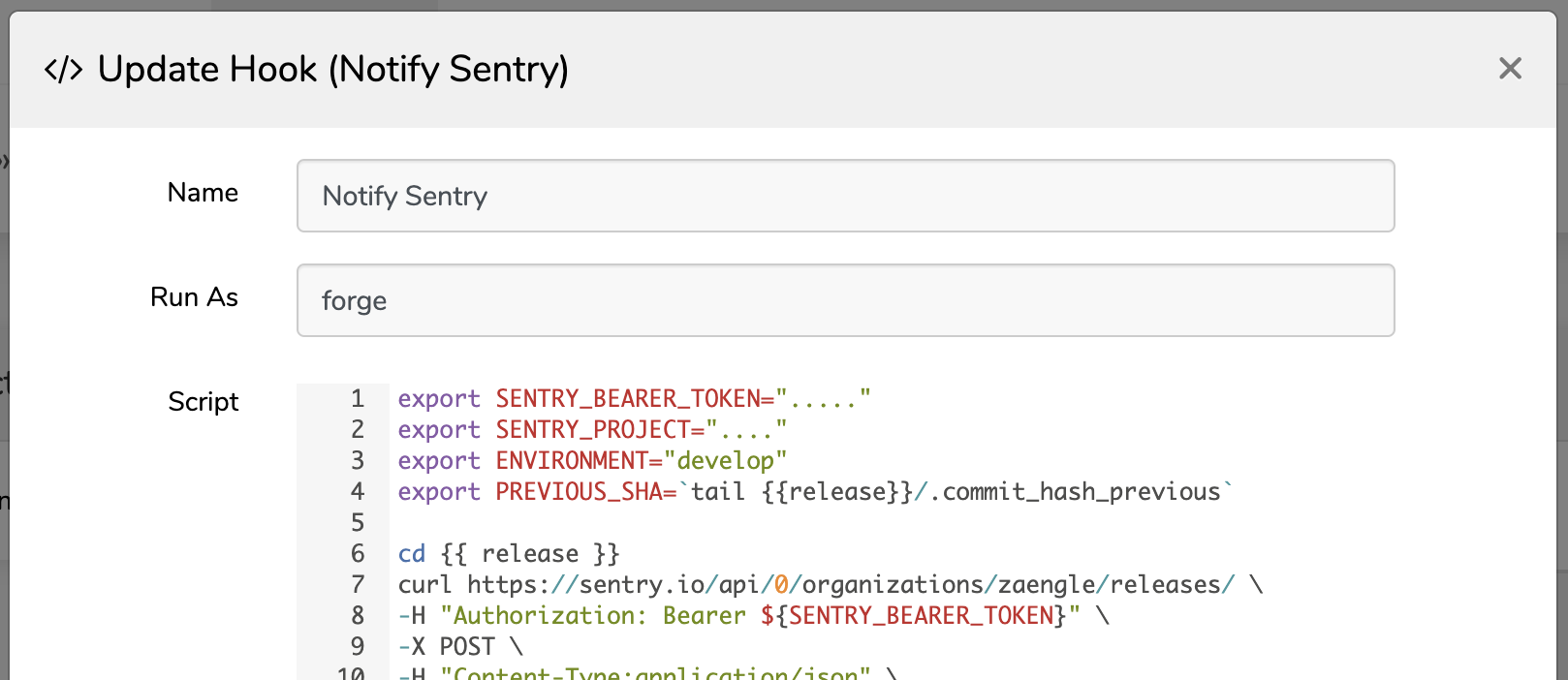The image size is (1568, 680).
Task: Close the Update Hook dialog
Action: [1510, 68]
